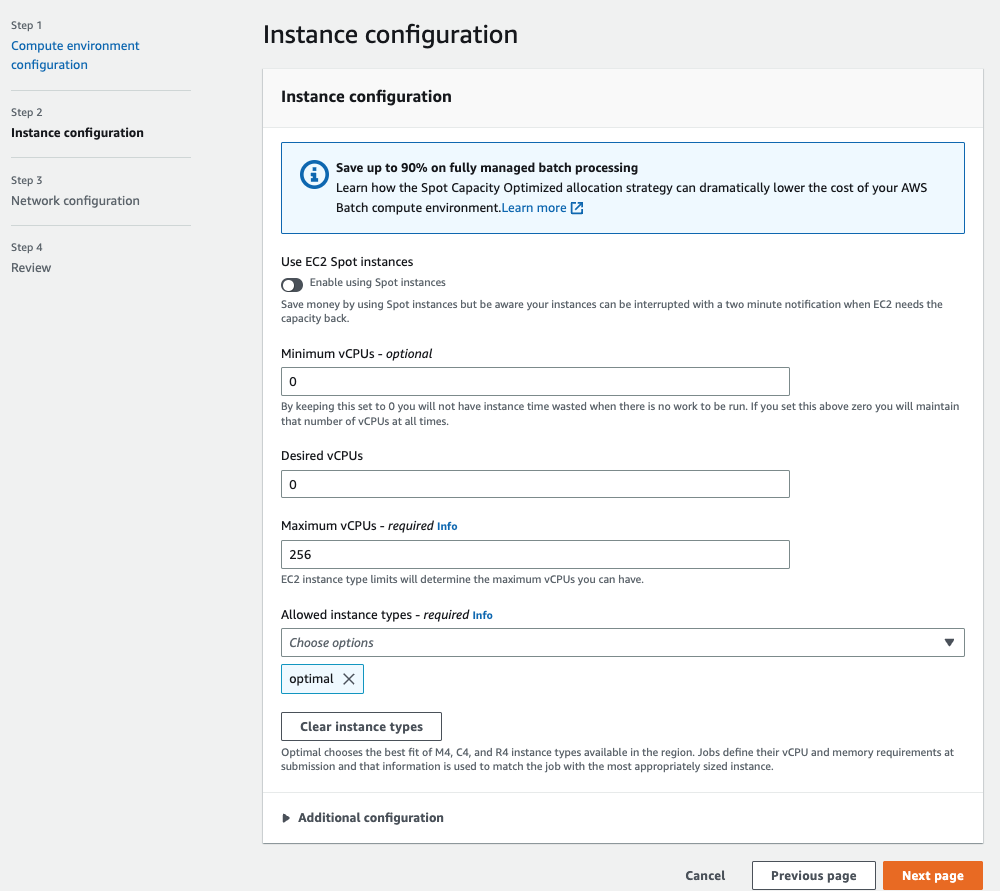Select the Maximum vCPUs field showing 256
This screenshot has height=891, width=1000.
pos(535,554)
